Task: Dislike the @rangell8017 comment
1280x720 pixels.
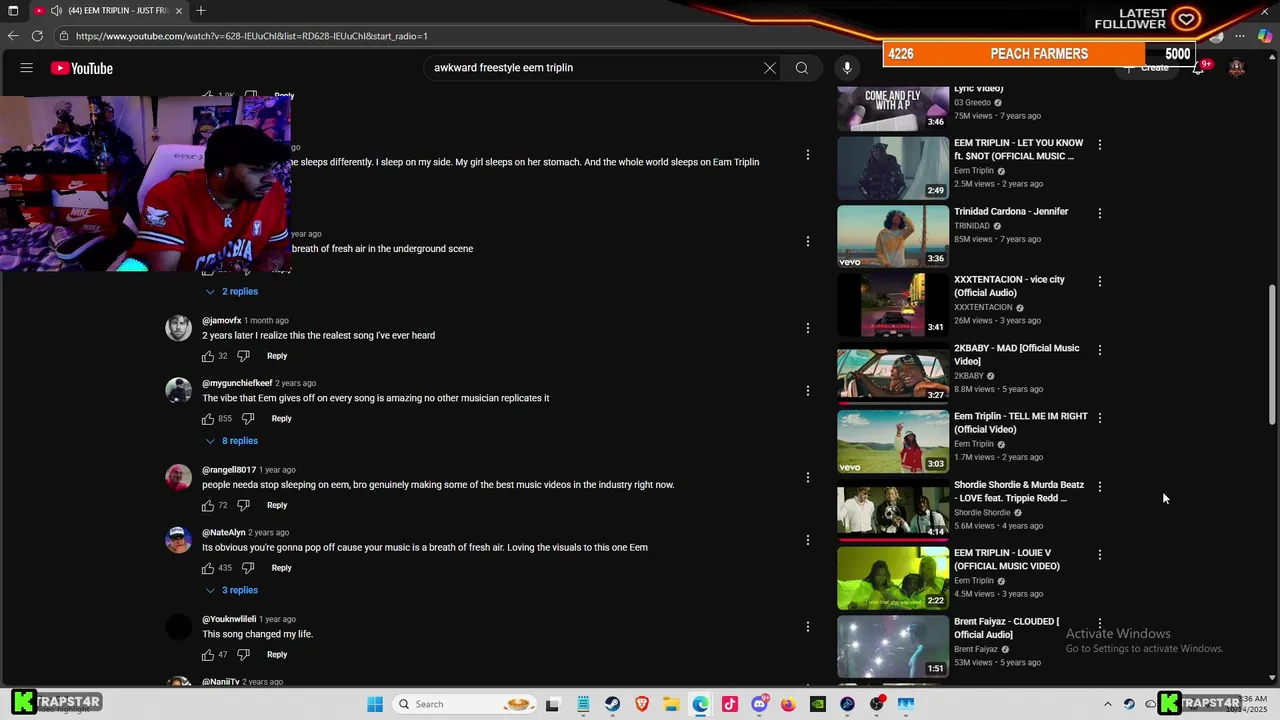Action: click(x=243, y=505)
